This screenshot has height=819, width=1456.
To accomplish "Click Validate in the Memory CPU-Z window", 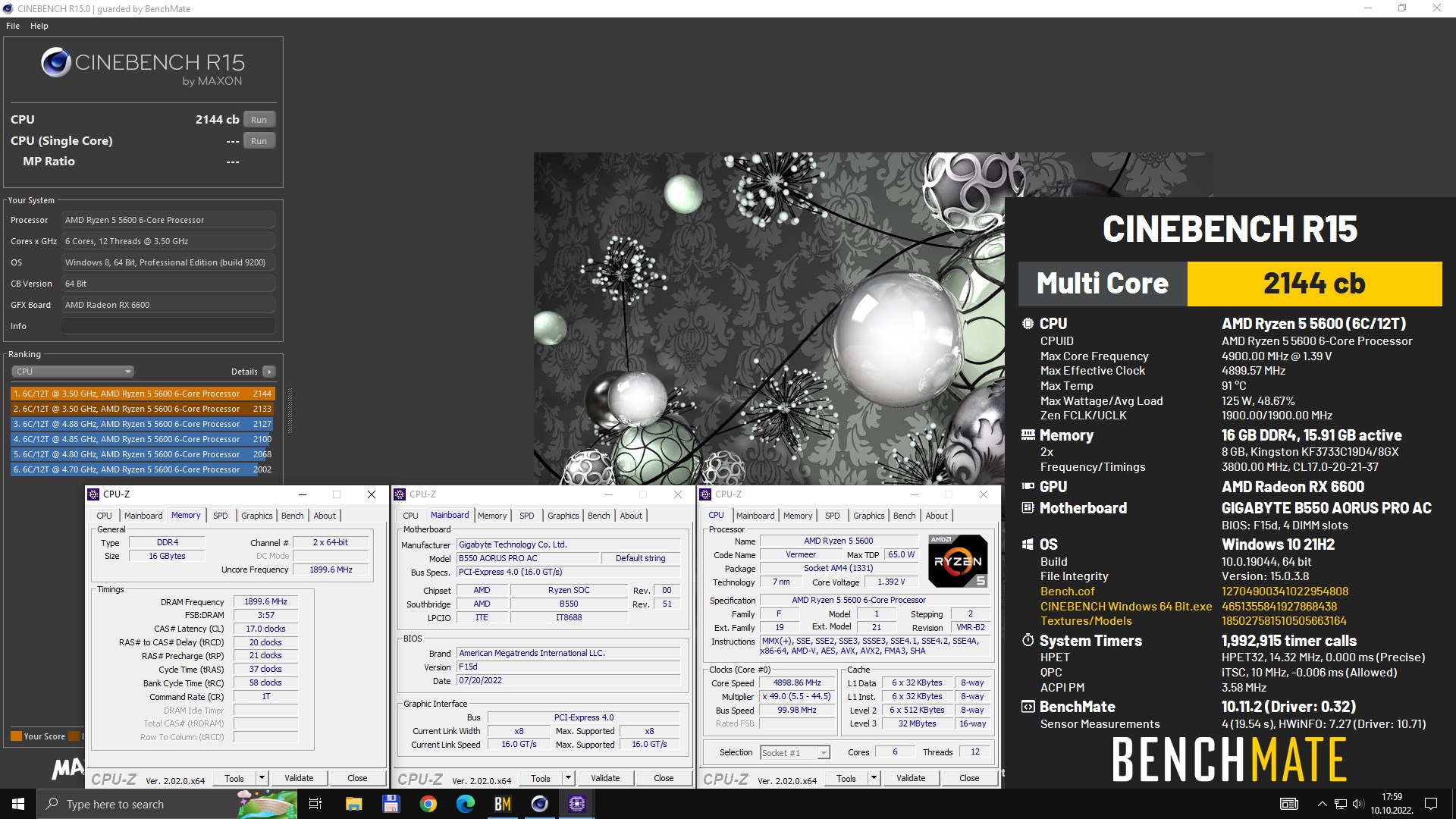I will 299,778.
